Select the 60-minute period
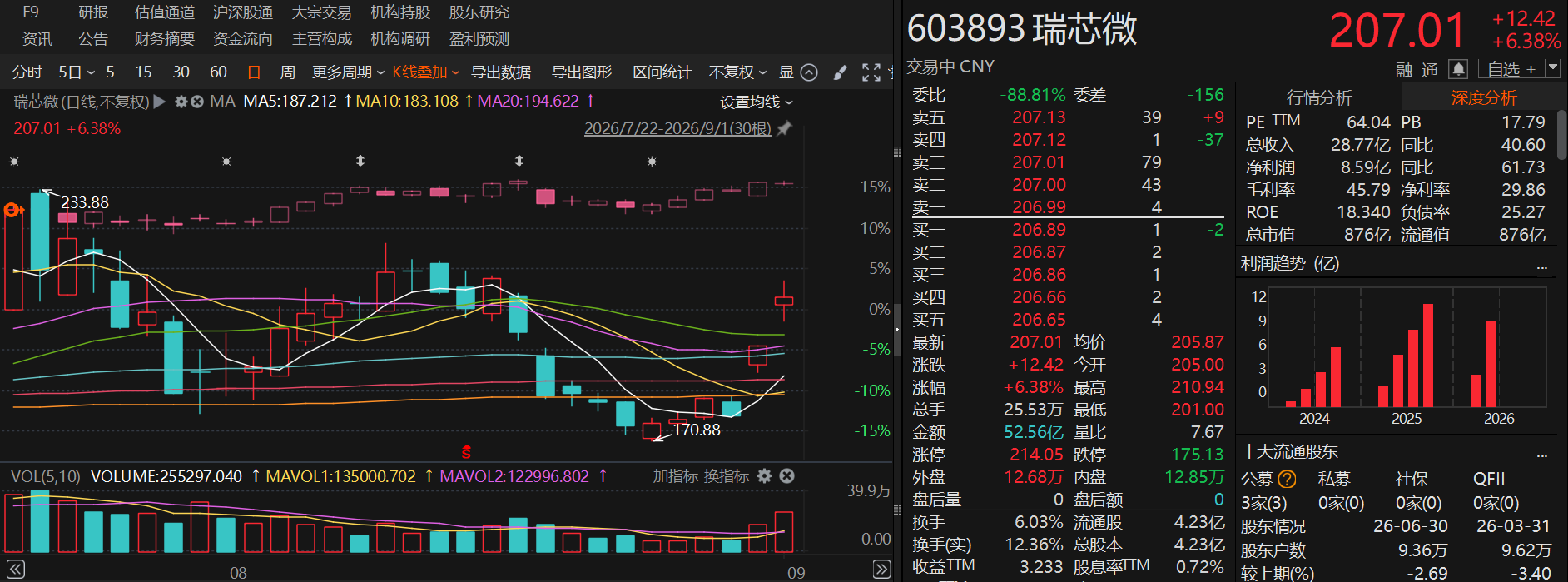Image resolution: width=1568 pixels, height=582 pixels. coord(218,72)
